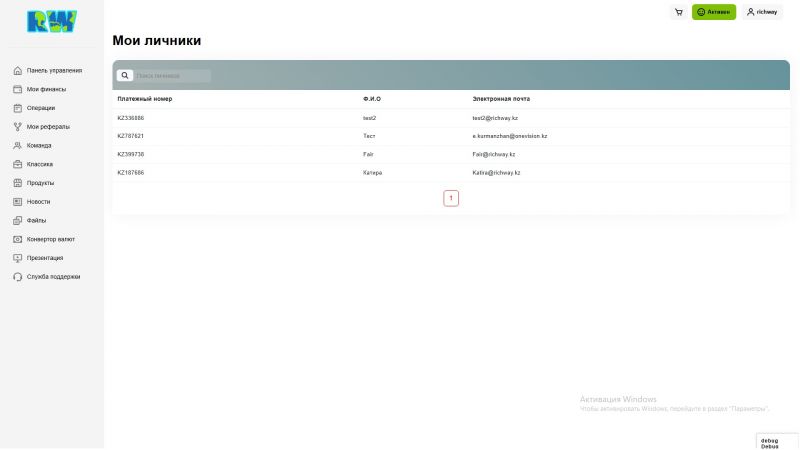
Task: Click the headset icon for Служба поддержки
Action: pos(18,277)
